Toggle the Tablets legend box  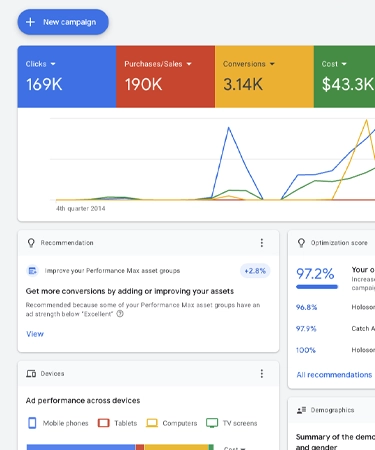pos(104,423)
